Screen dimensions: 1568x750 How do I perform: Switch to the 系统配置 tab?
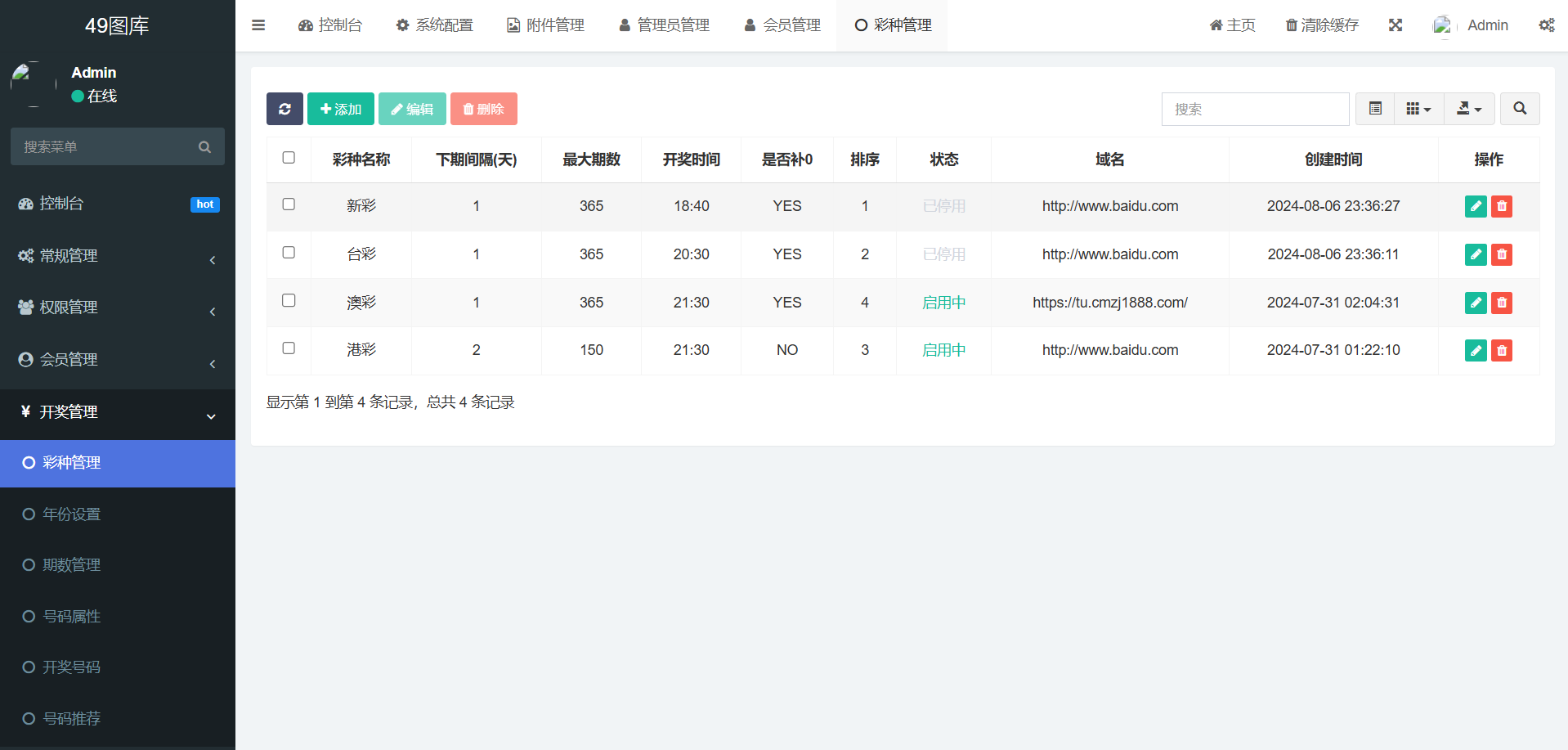click(x=434, y=25)
